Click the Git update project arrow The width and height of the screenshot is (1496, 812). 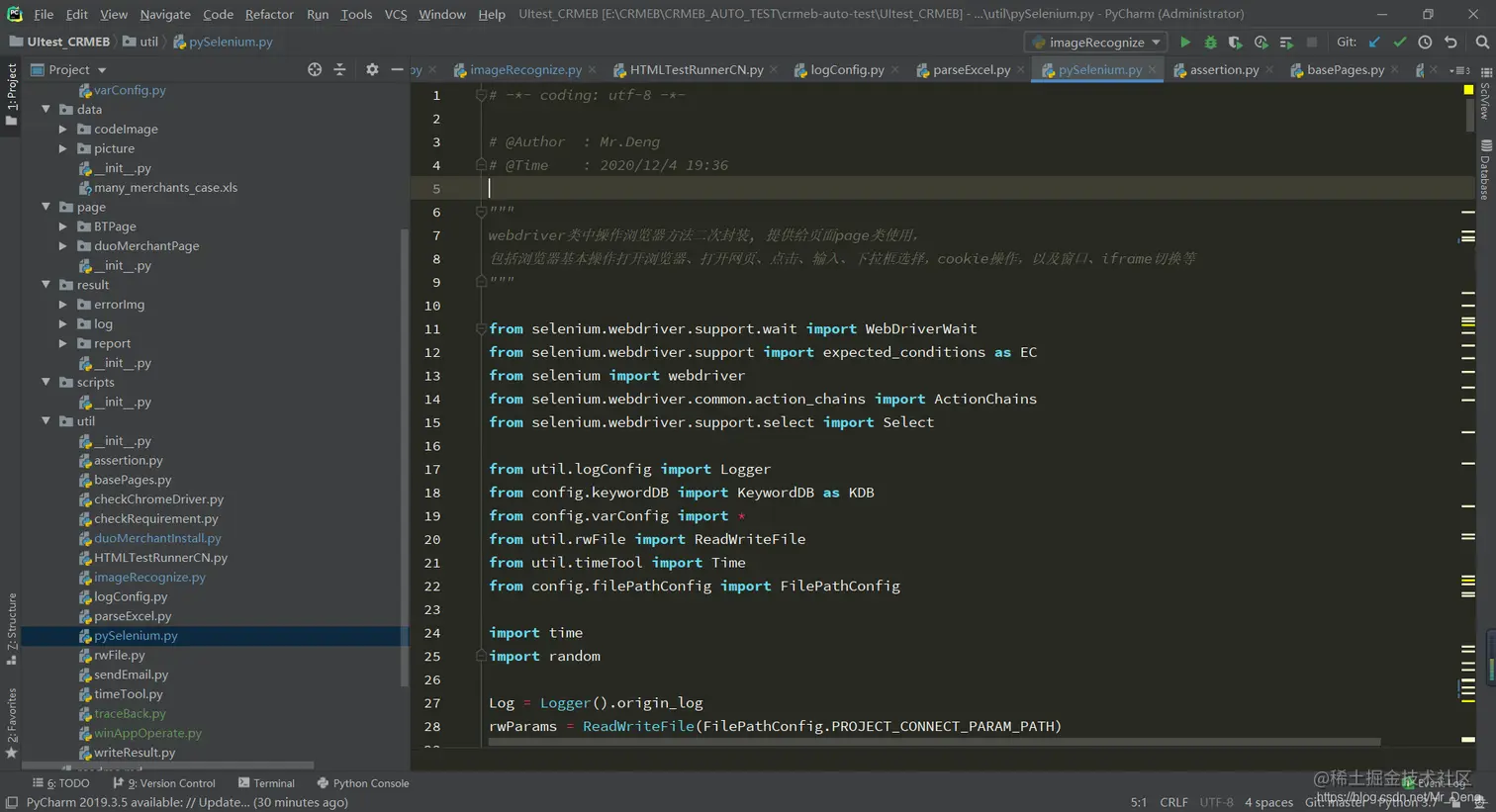point(1374,43)
